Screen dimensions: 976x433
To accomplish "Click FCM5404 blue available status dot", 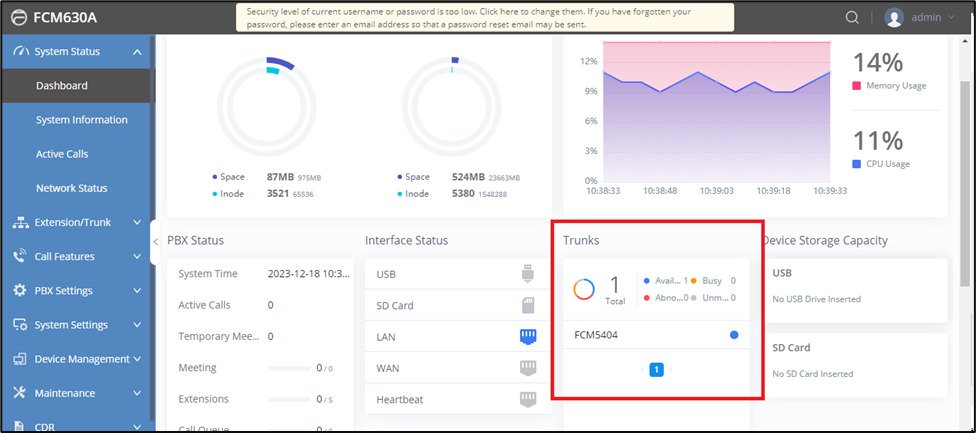I will [x=734, y=335].
